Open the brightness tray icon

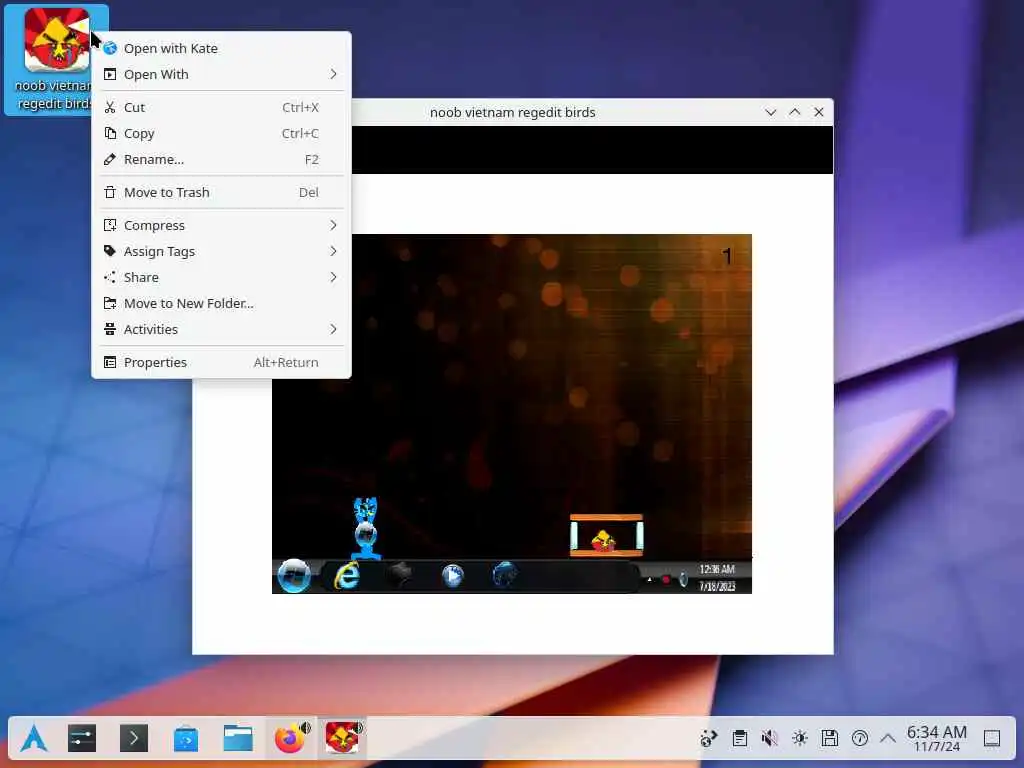799,739
